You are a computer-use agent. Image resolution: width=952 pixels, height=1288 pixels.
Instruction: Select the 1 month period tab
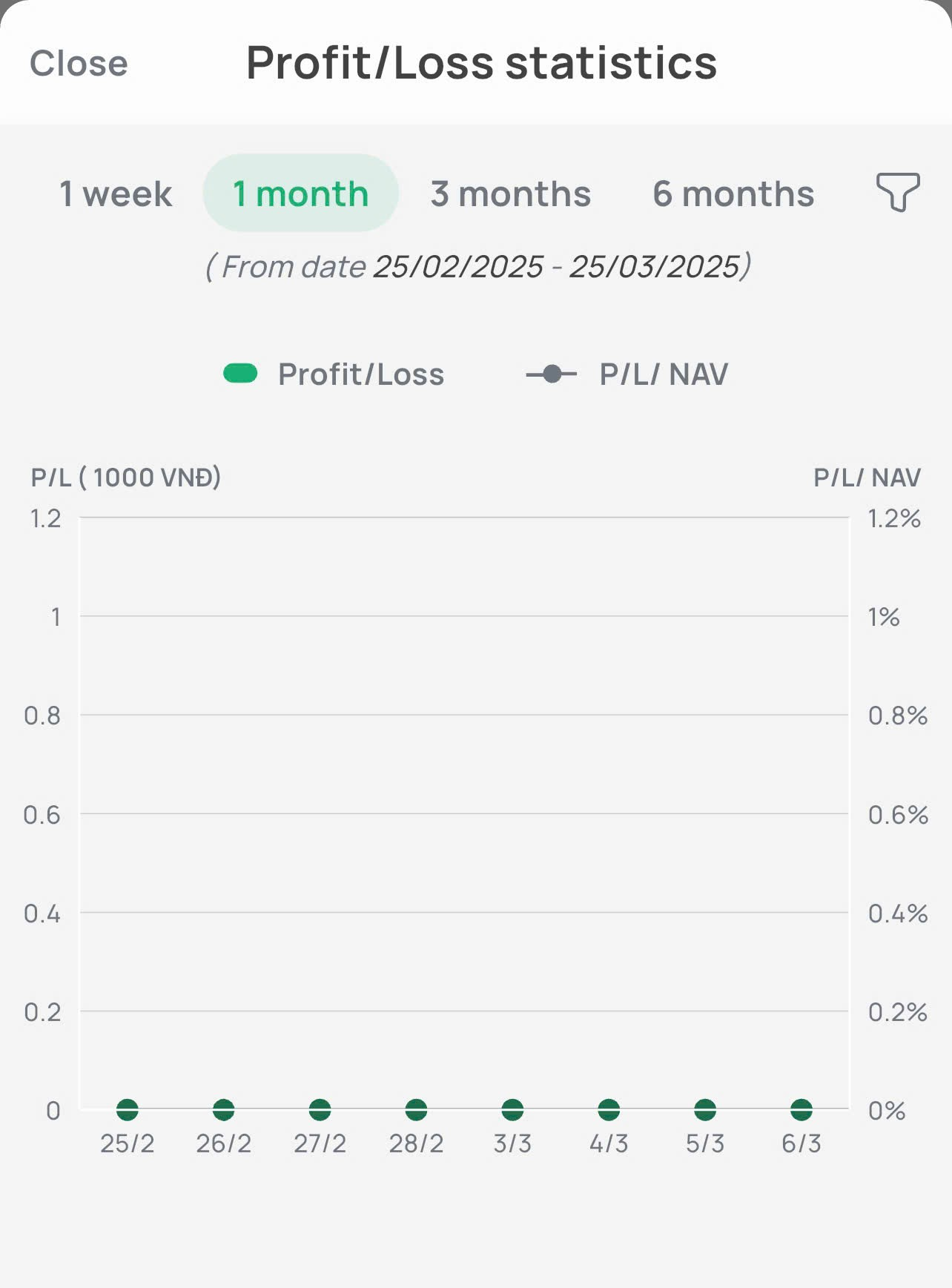300,194
